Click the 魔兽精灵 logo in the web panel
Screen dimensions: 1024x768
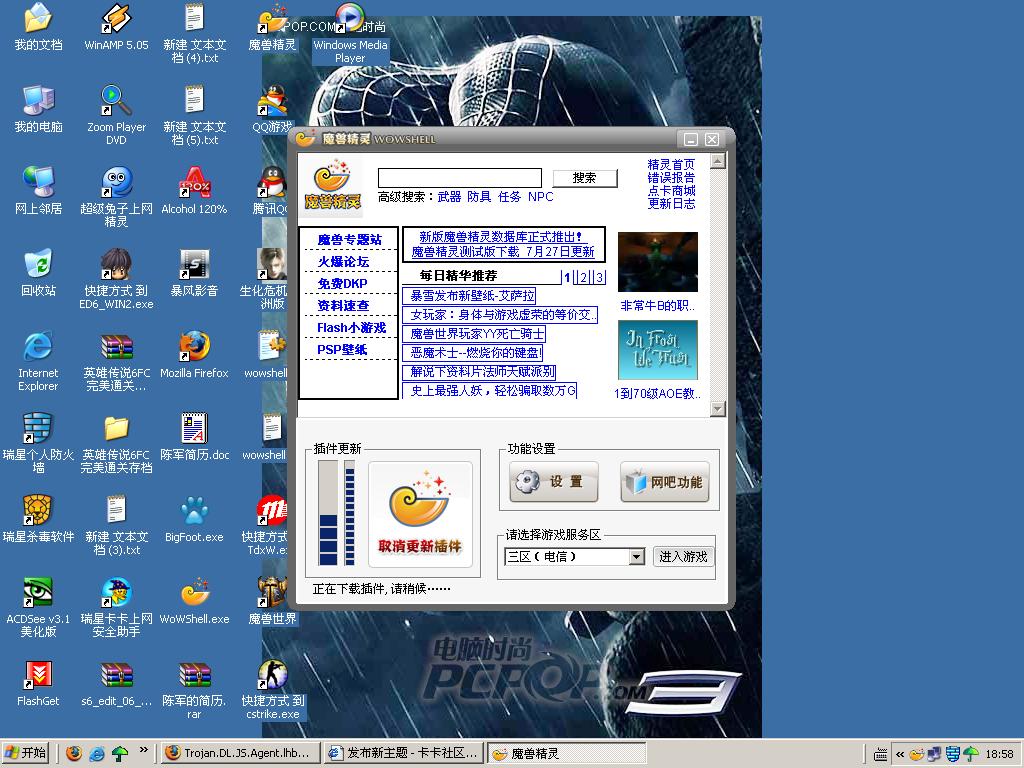[332, 186]
